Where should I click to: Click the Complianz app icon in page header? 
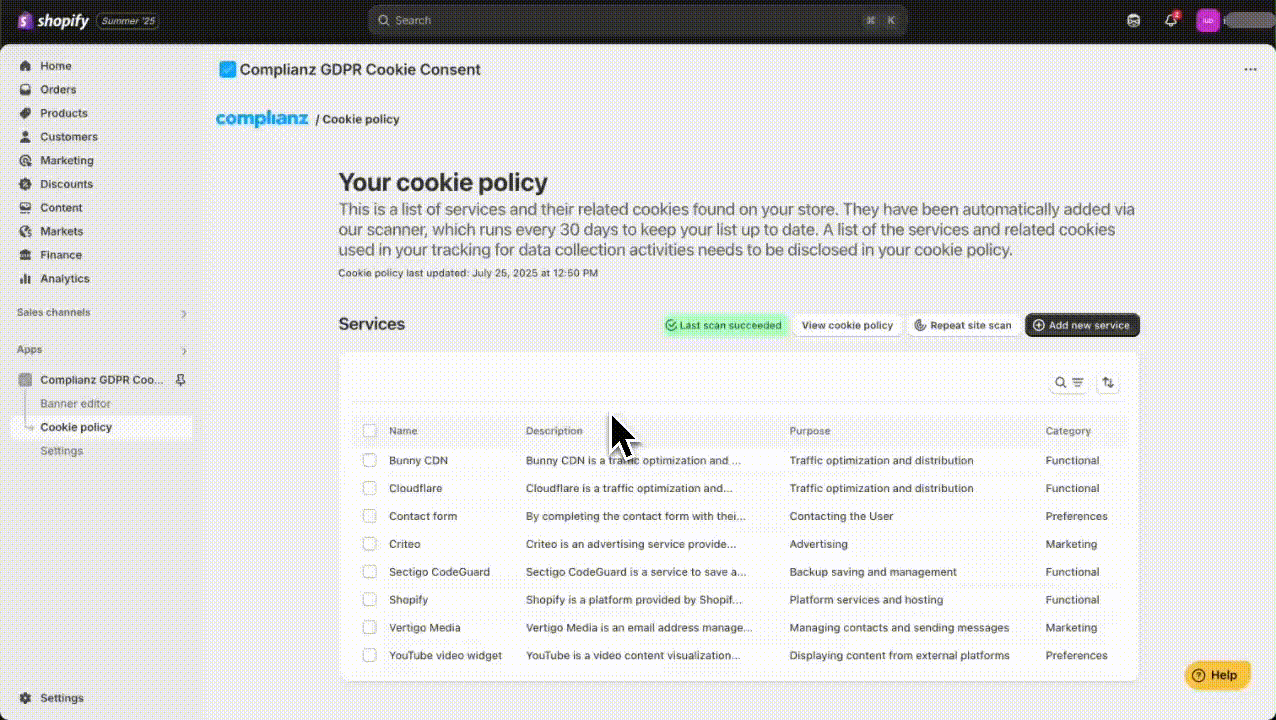[x=228, y=70]
